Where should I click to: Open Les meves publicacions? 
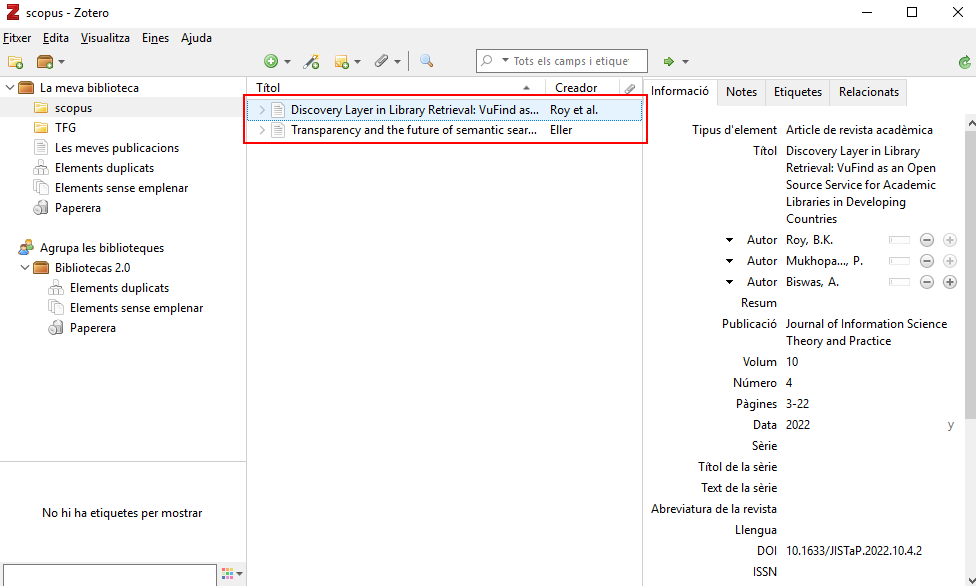(116, 148)
